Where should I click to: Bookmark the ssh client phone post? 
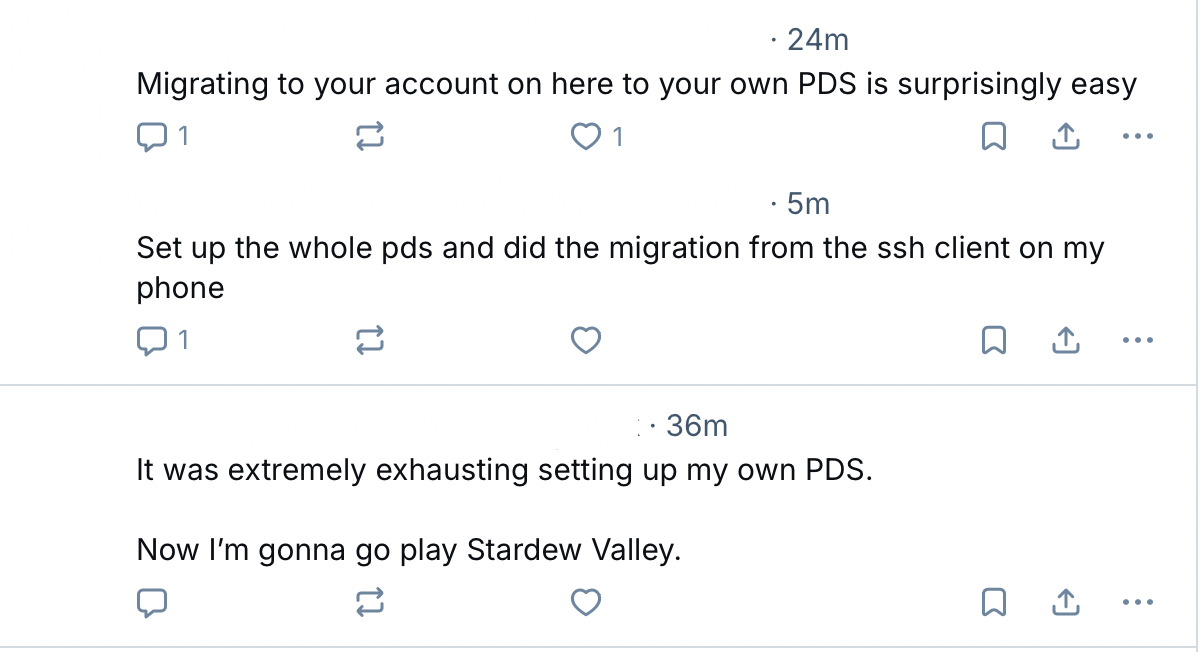(x=994, y=342)
